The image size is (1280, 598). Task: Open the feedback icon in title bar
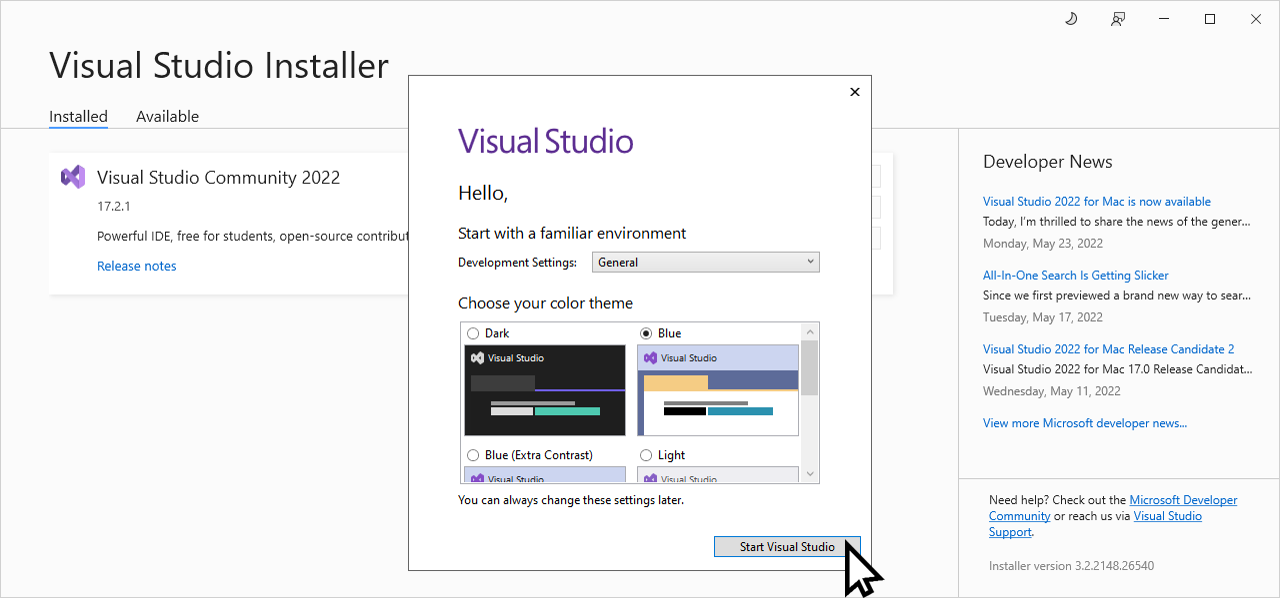pos(1118,19)
